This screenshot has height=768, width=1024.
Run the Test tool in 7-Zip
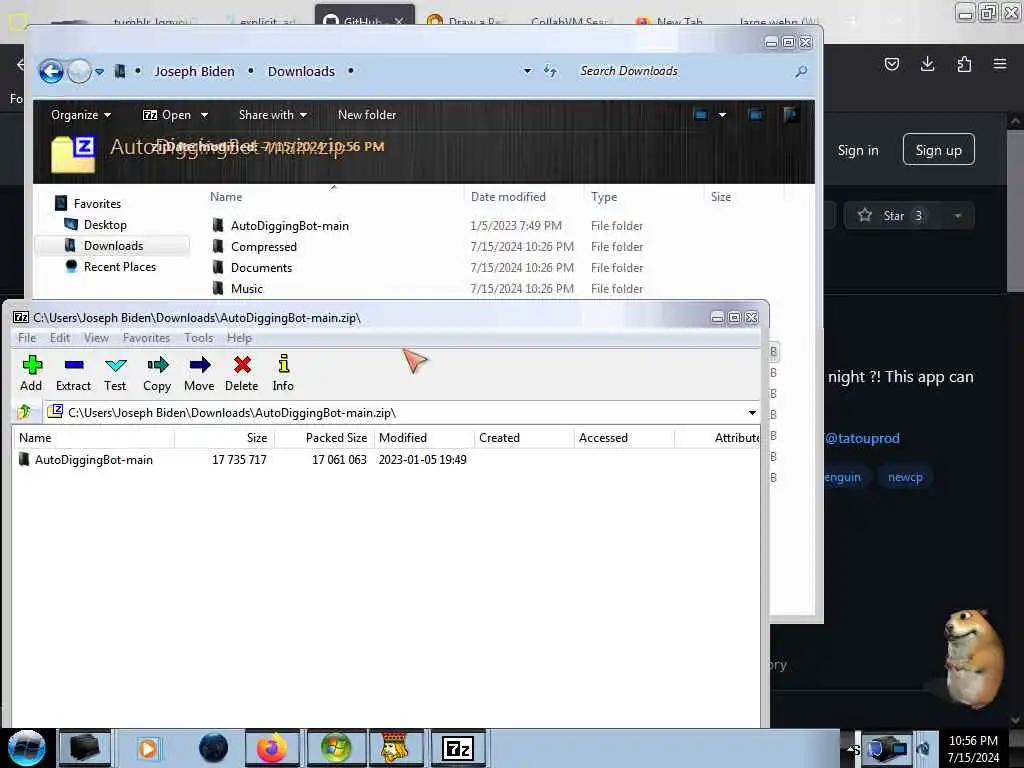click(116, 365)
